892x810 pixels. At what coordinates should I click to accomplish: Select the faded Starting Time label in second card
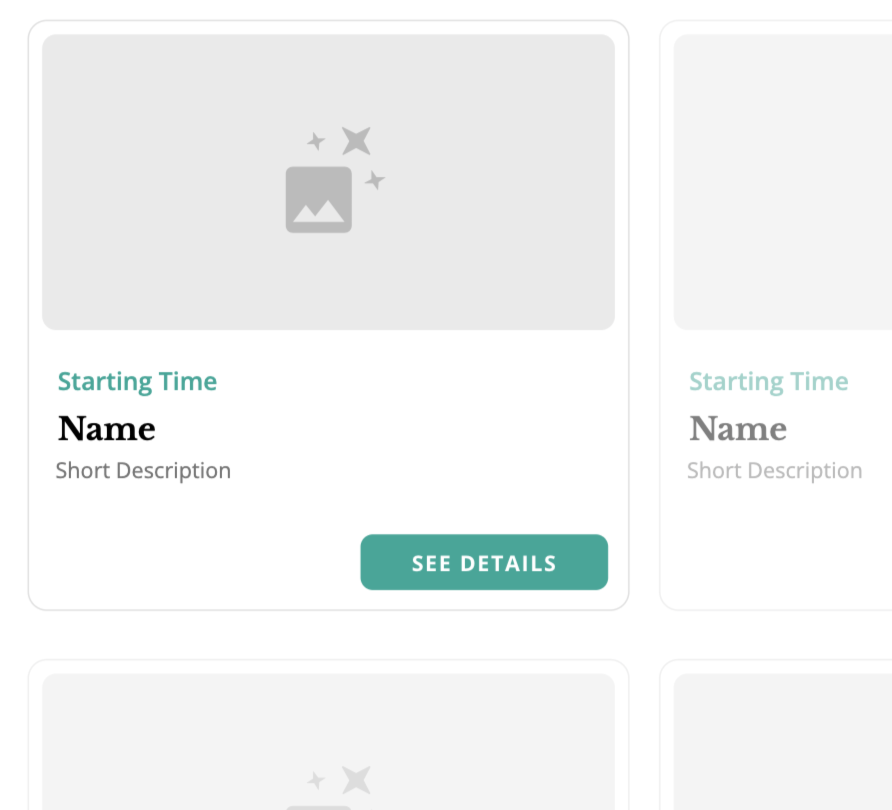pos(768,381)
